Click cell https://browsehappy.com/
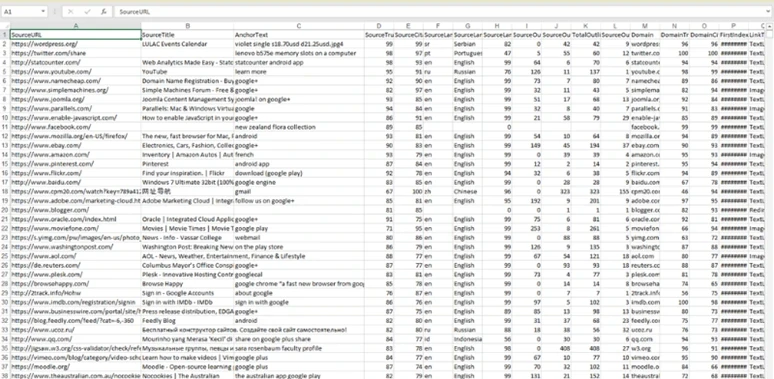 coord(76,284)
